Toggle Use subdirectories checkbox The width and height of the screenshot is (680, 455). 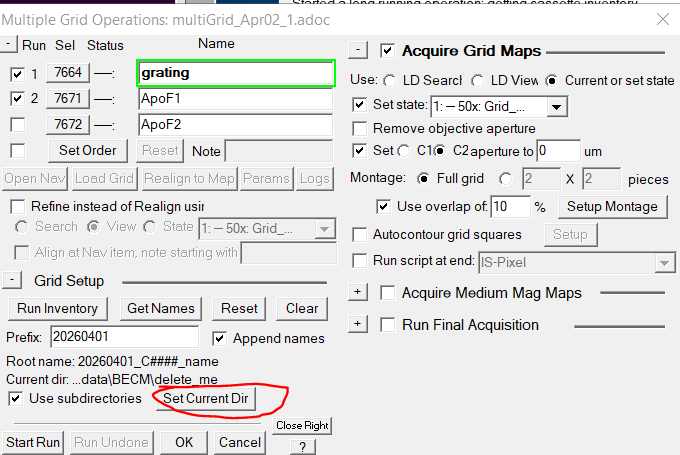16,399
